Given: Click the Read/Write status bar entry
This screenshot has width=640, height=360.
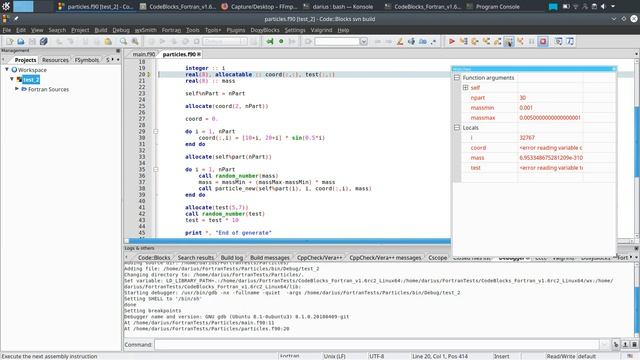Looking at the screenshot, I should coord(561,356).
